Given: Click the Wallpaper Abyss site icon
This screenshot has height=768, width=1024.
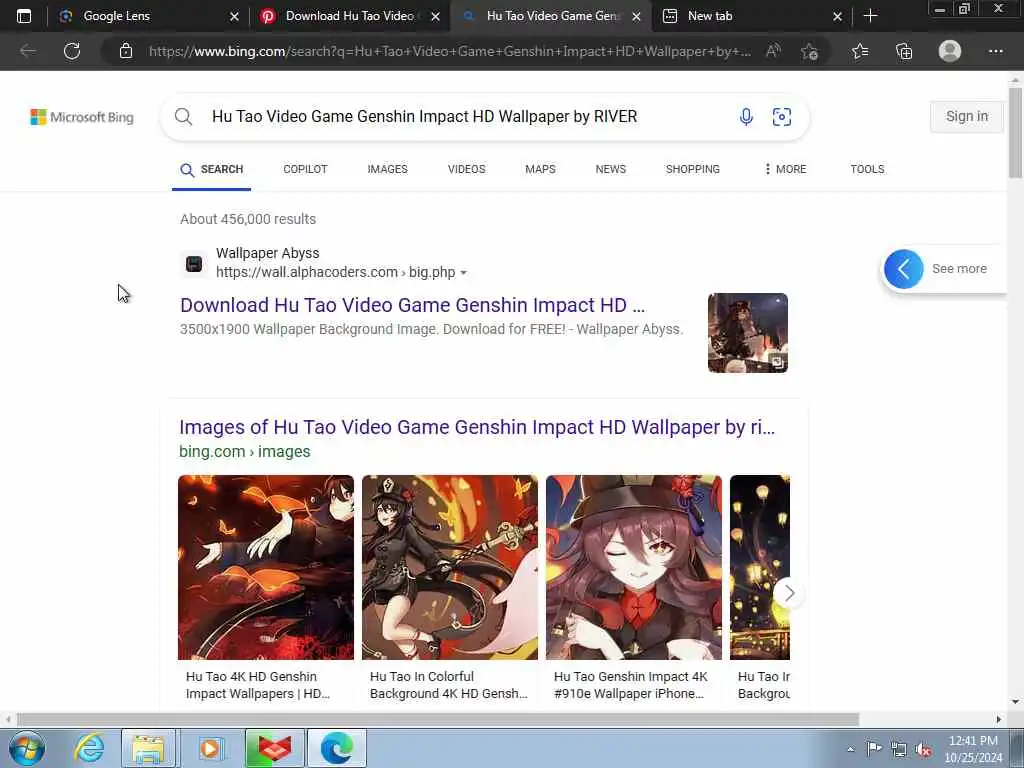Looking at the screenshot, I should click(x=194, y=264).
